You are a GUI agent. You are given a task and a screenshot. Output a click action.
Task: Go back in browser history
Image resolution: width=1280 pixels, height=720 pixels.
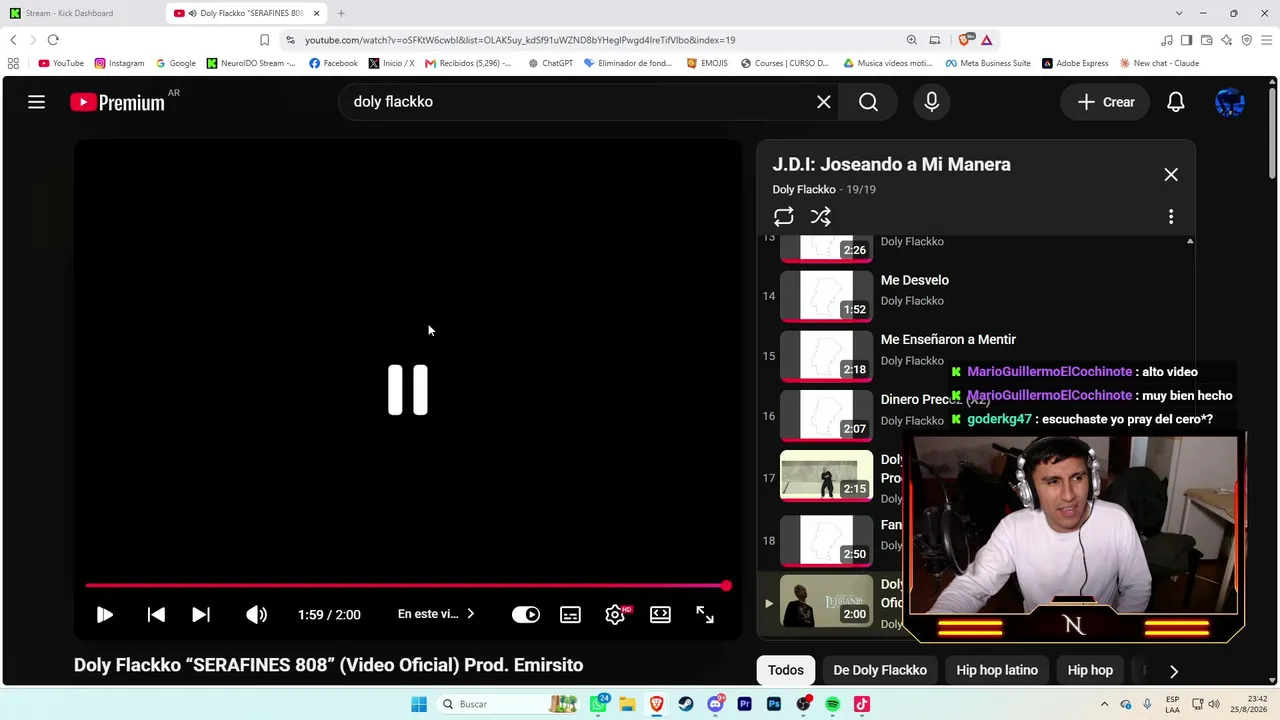(x=13, y=40)
